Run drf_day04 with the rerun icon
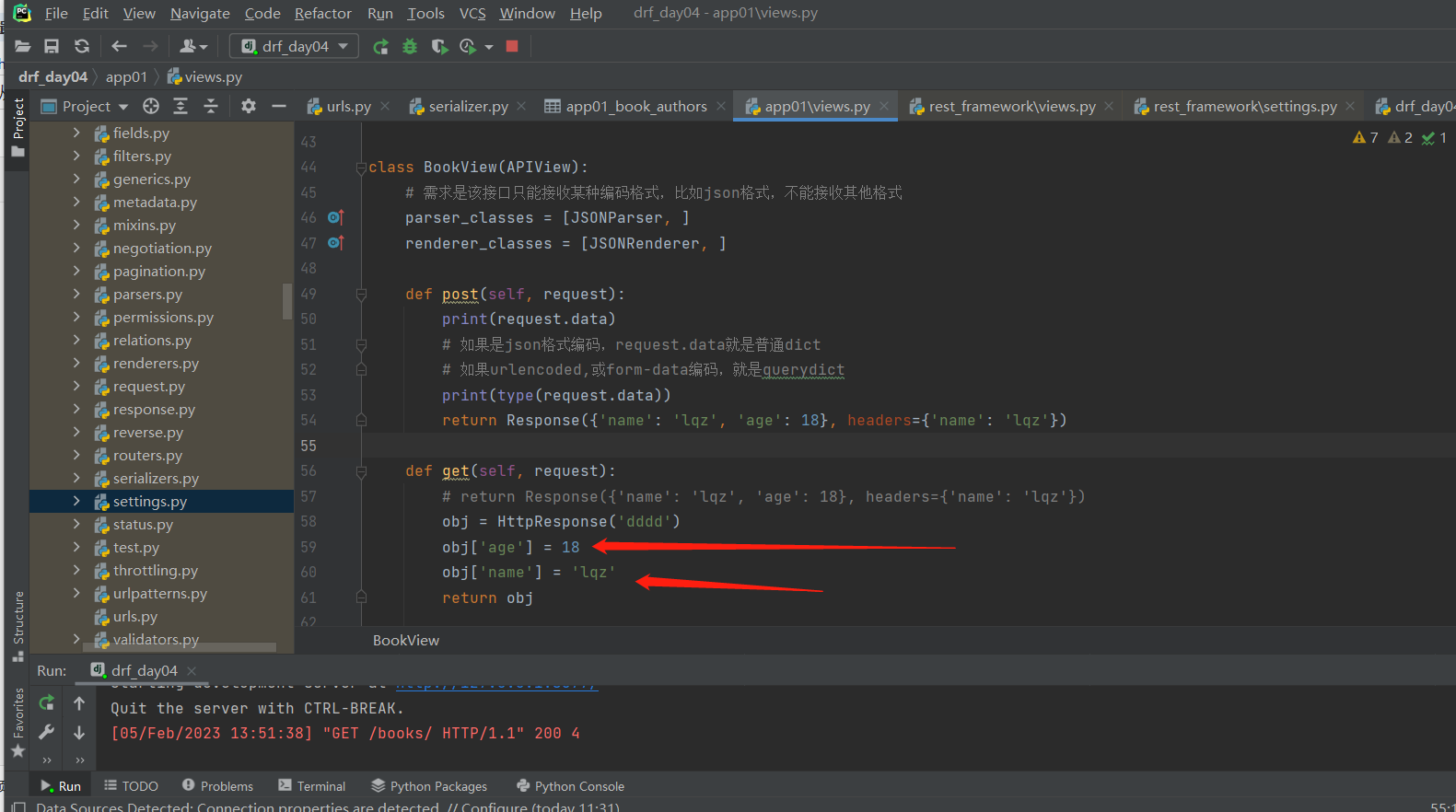1456x812 pixels. click(380, 46)
